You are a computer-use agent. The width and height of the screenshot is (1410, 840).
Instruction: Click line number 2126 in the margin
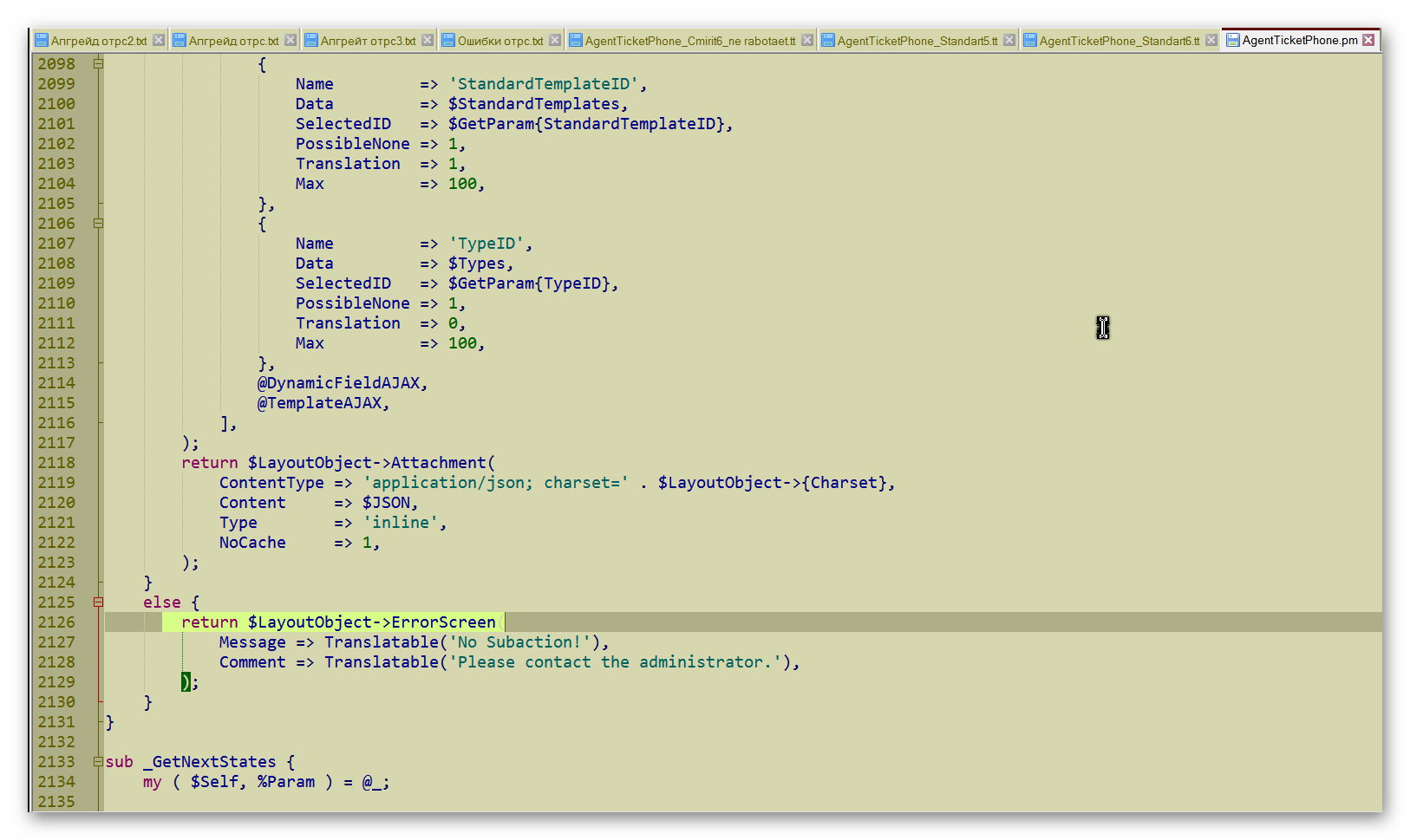(x=56, y=622)
